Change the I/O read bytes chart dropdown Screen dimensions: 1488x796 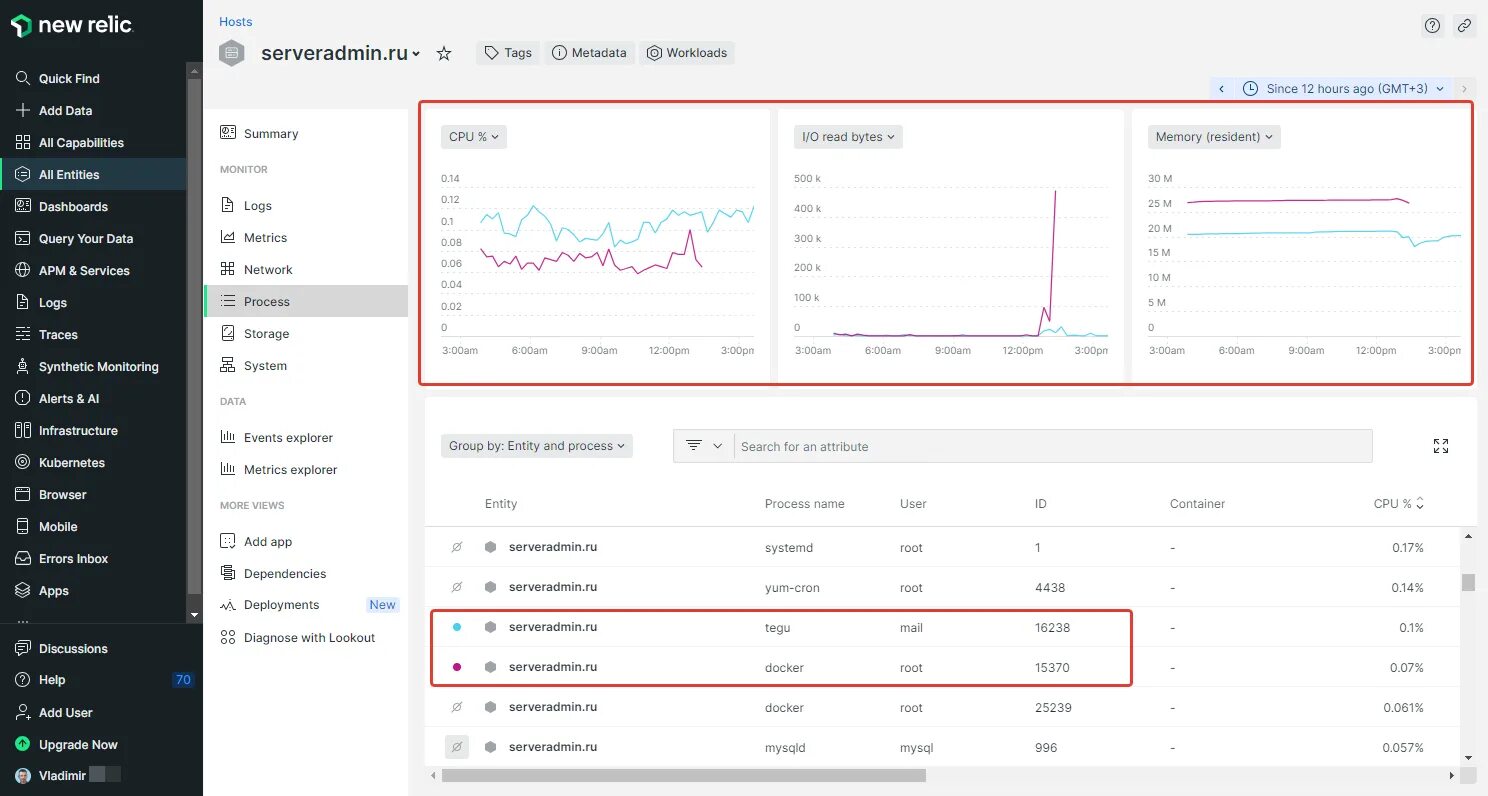848,137
